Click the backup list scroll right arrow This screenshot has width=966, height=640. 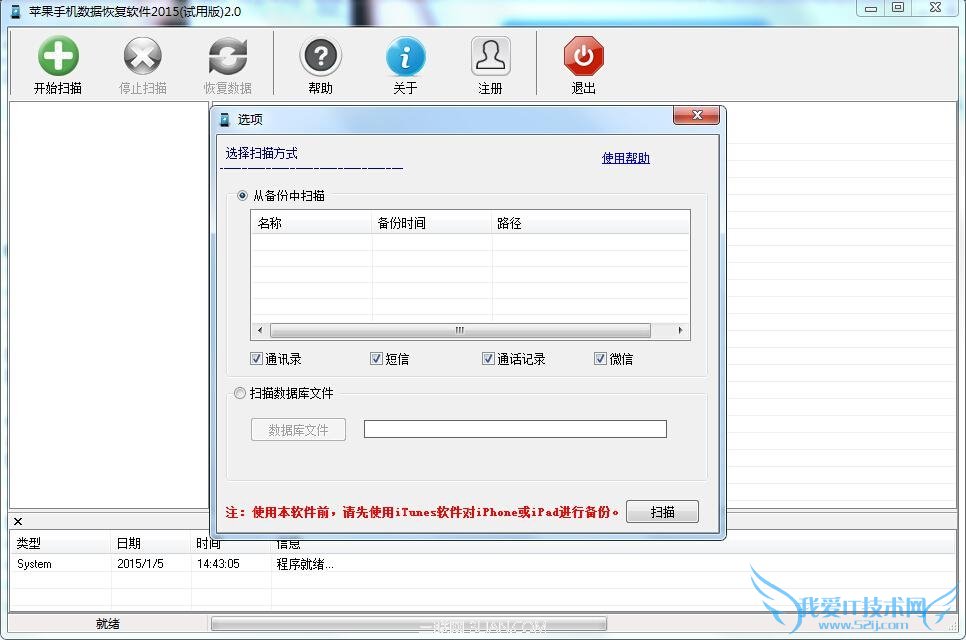tap(680, 330)
